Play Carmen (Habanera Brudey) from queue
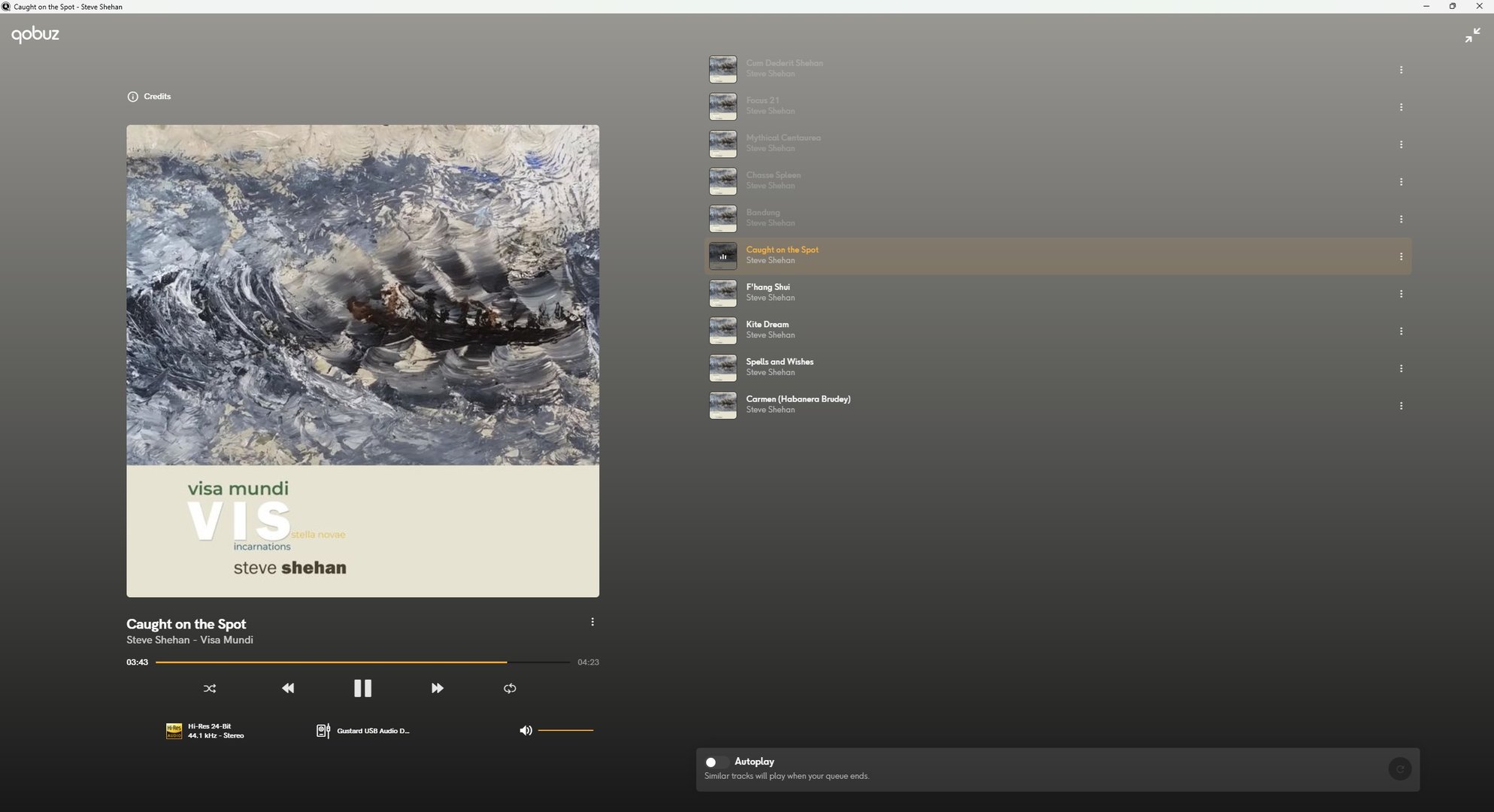Viewport: 1494px width, 812px height. pyautogui.click(x=1057, y=405)
